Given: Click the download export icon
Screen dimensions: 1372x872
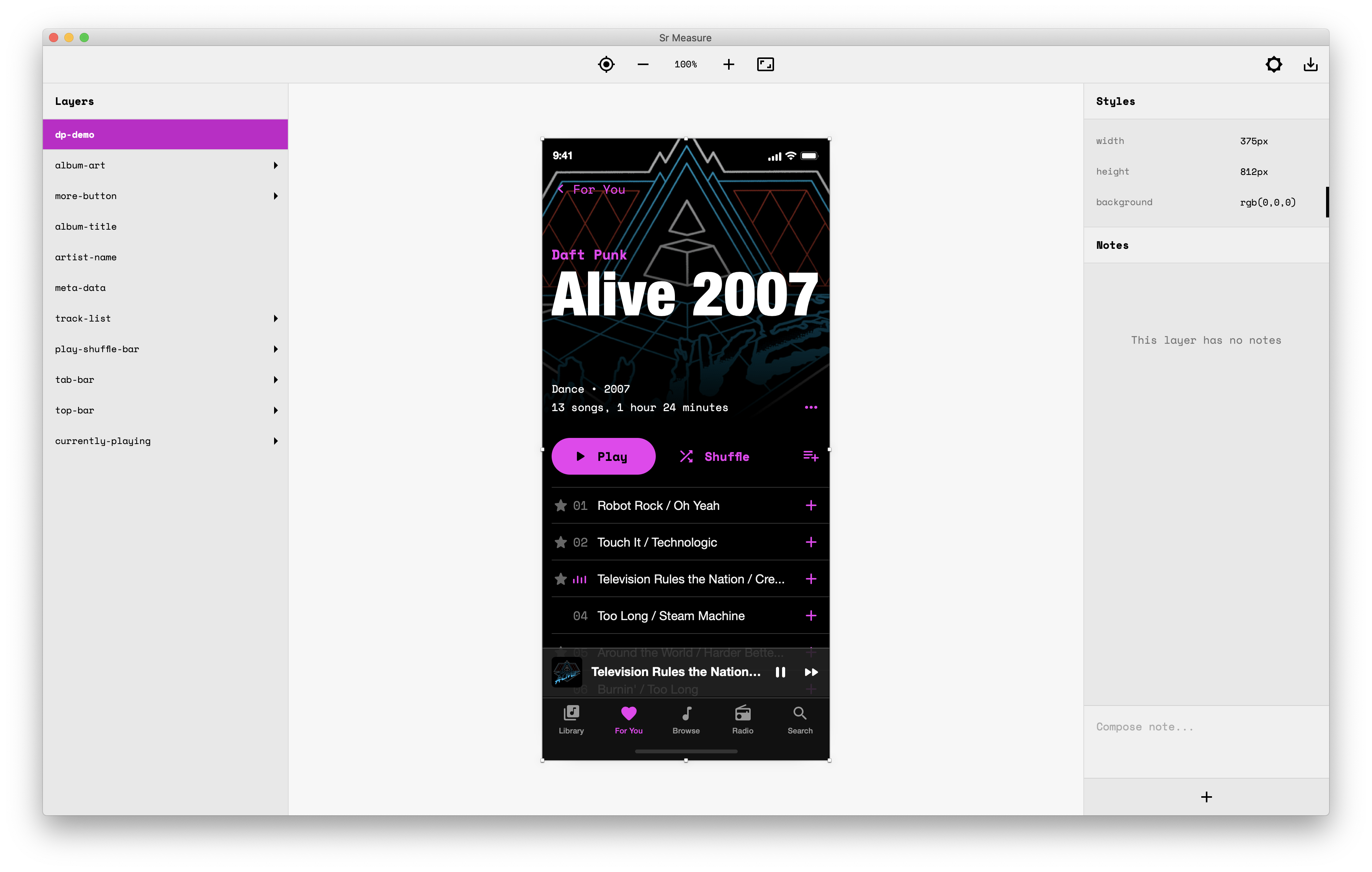Looking at the screenshot, I should (1310, 64).
